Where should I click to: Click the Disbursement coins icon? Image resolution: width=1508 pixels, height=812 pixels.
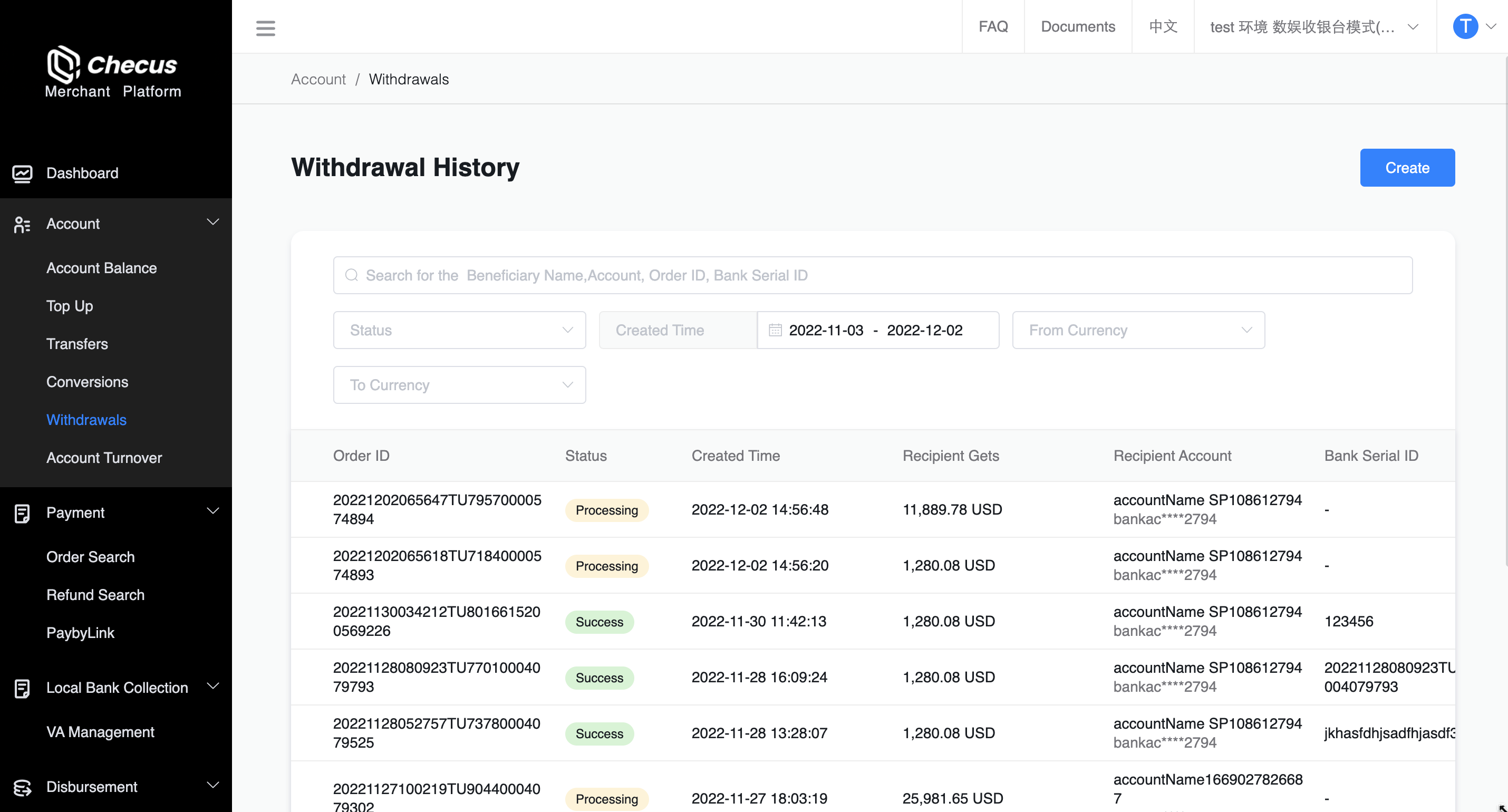coord(22,787)
